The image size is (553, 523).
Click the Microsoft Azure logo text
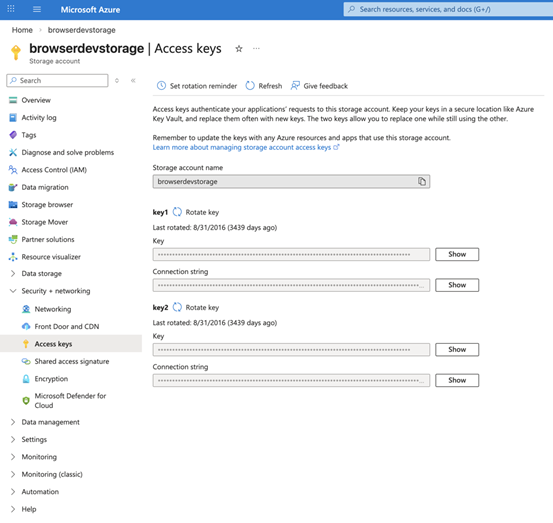(90, 10)
